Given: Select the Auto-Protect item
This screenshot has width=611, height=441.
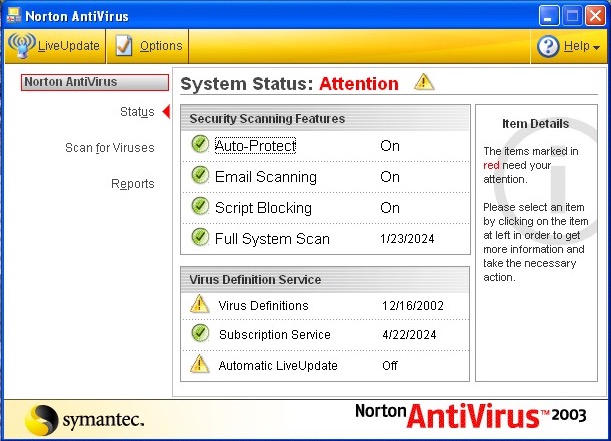Looking at the screenshot, I should click(255, 146).
